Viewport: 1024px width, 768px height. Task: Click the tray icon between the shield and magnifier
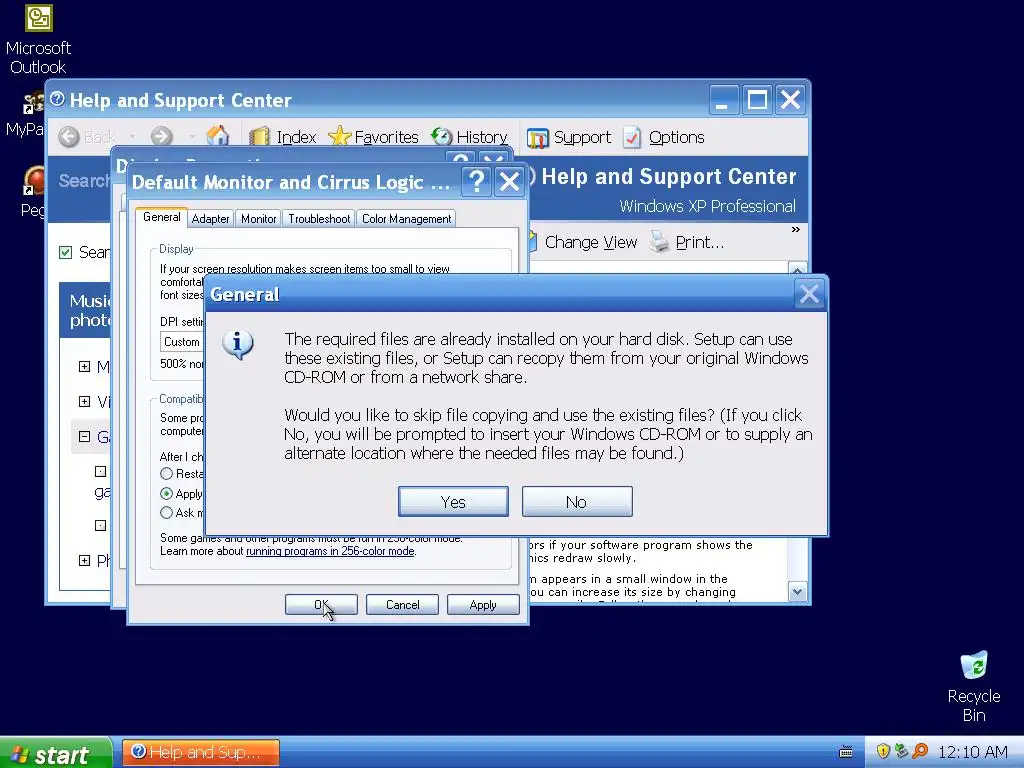[901, 751]
